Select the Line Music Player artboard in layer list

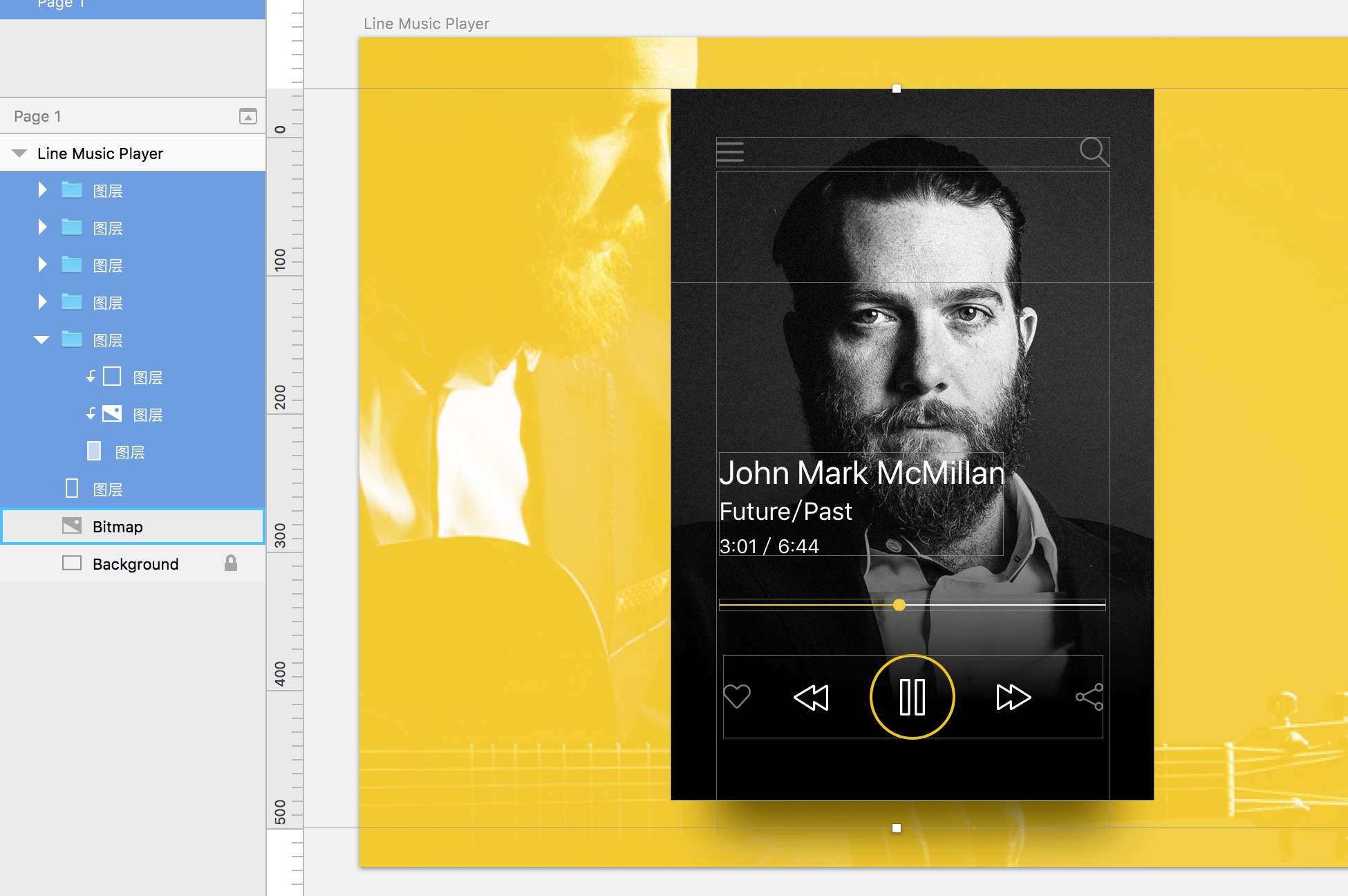(100, 153)
